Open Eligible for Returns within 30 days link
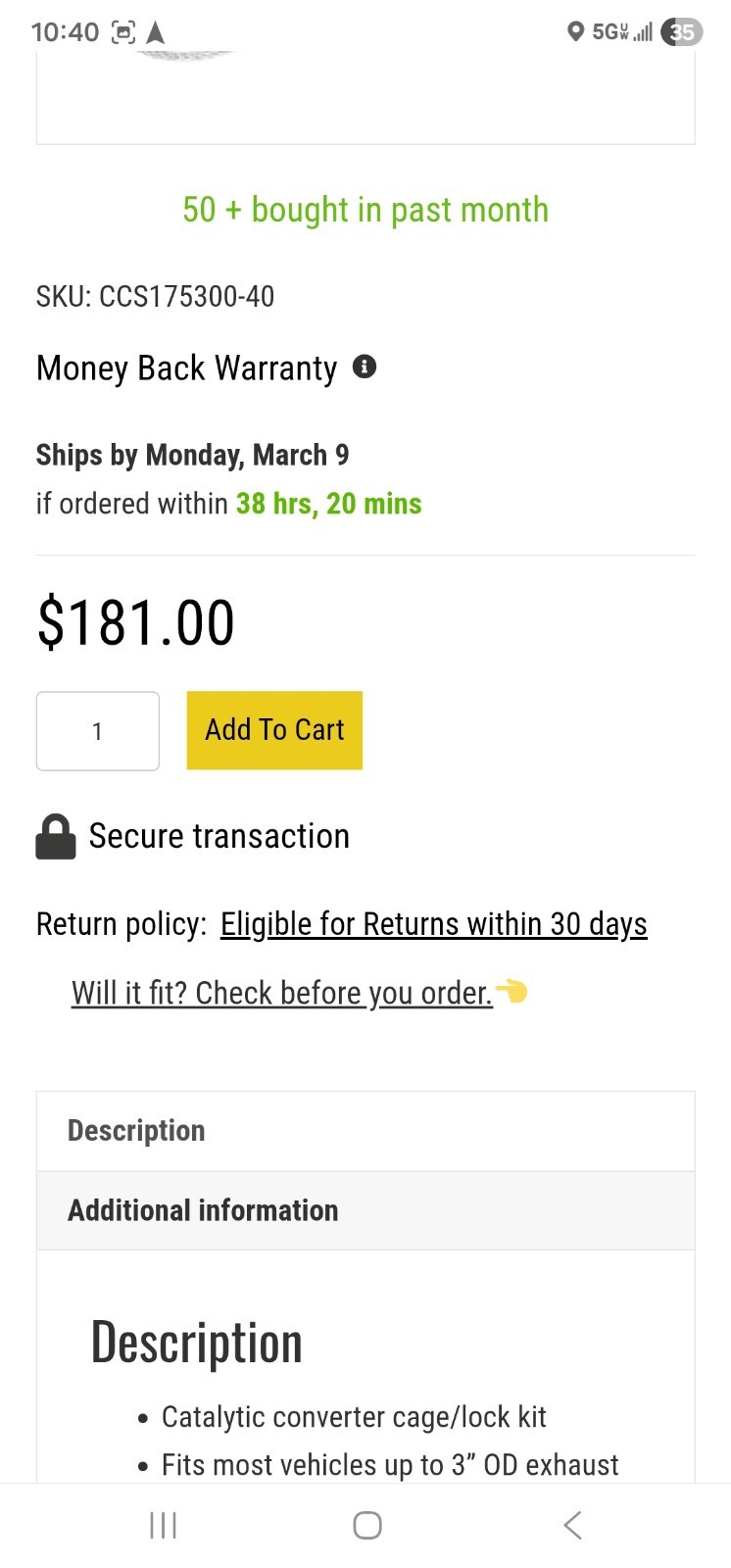731x1568 pixels. click(433, 924)
